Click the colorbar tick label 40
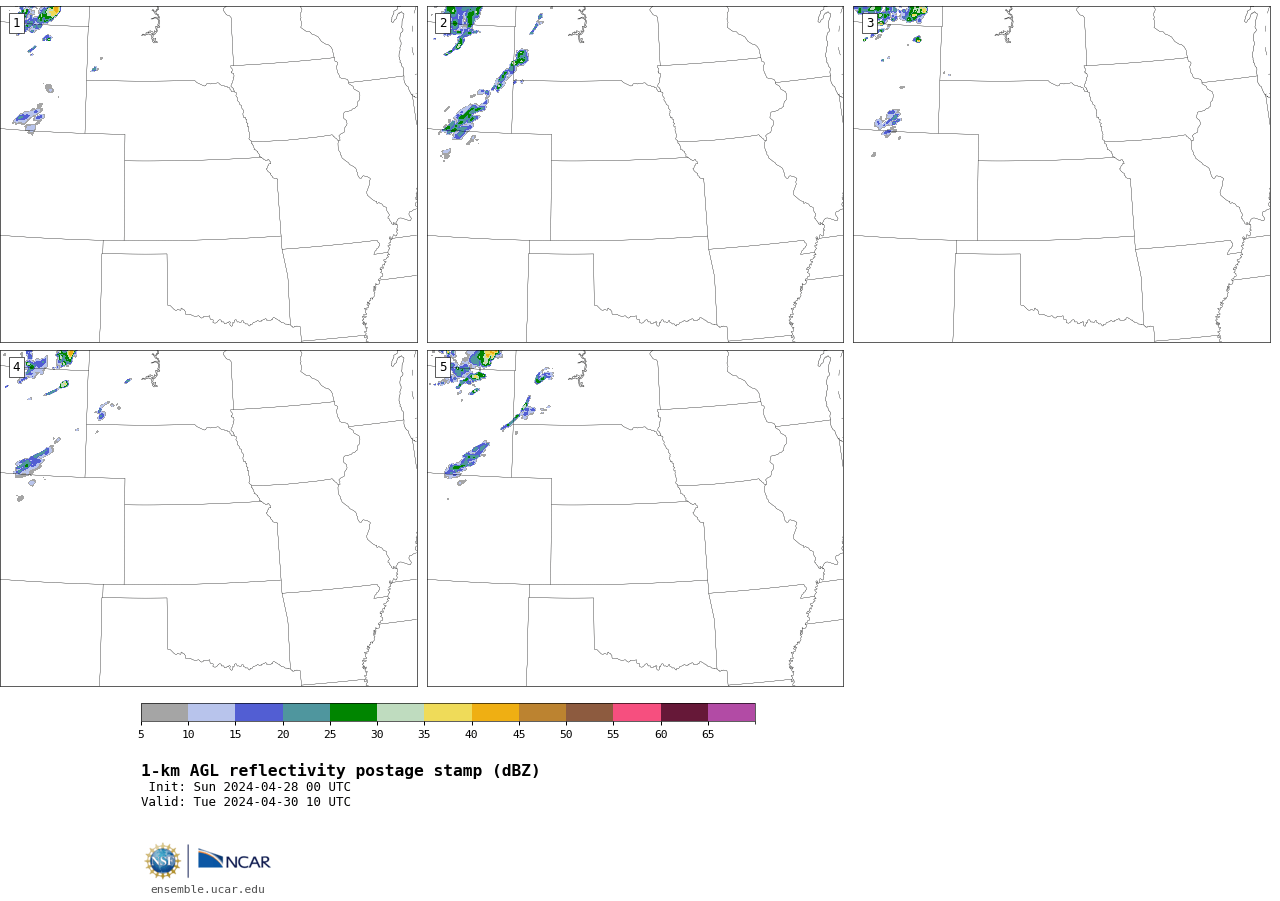 [x=472, y=735]
